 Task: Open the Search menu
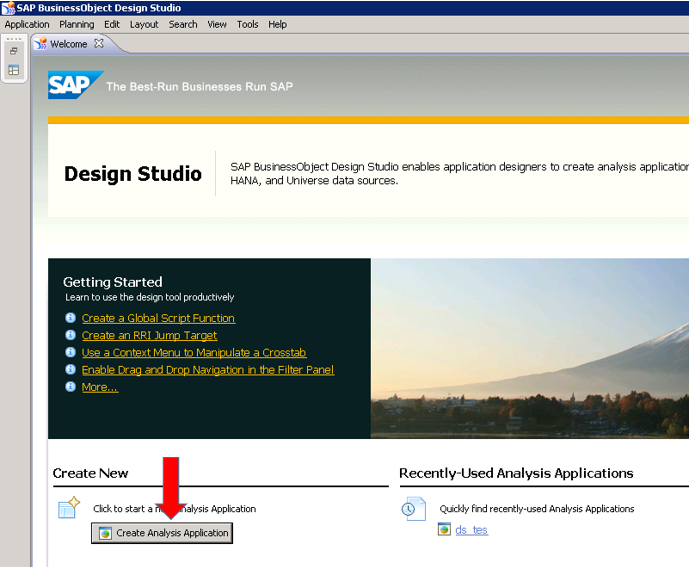coord(183,24)
